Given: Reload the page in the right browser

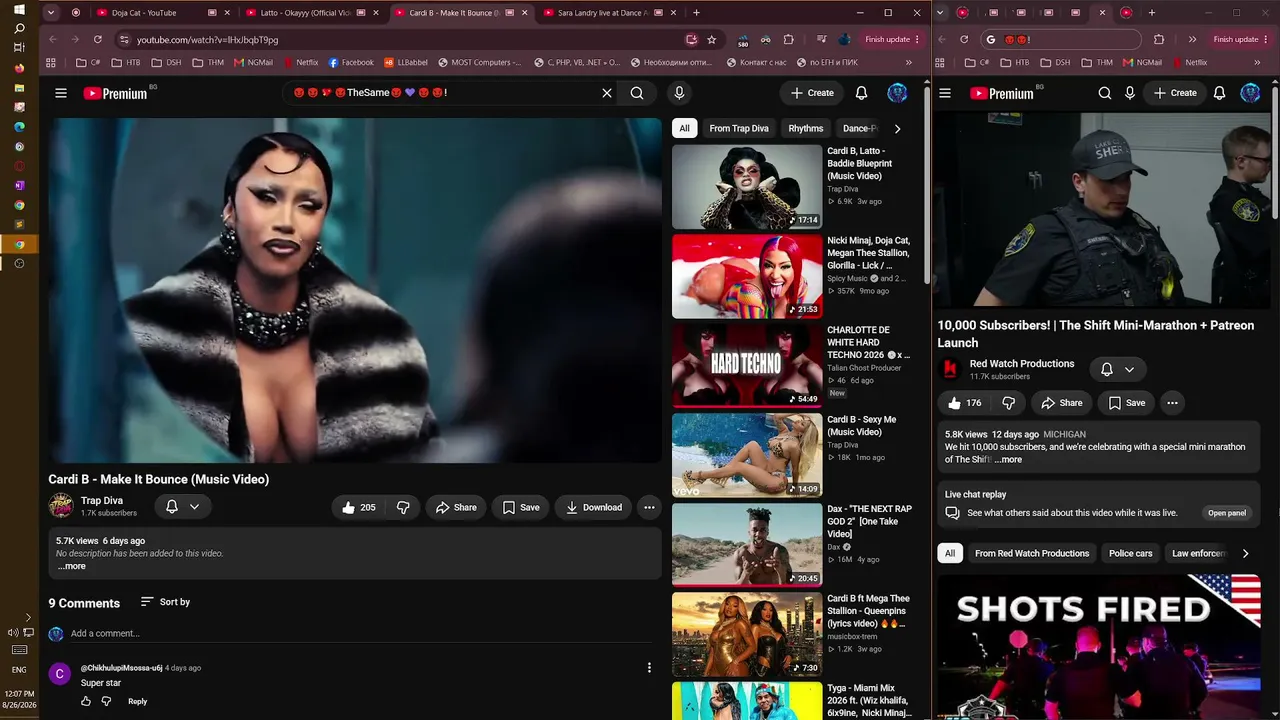Looking at the screenshot, I should tap(964, 39).
